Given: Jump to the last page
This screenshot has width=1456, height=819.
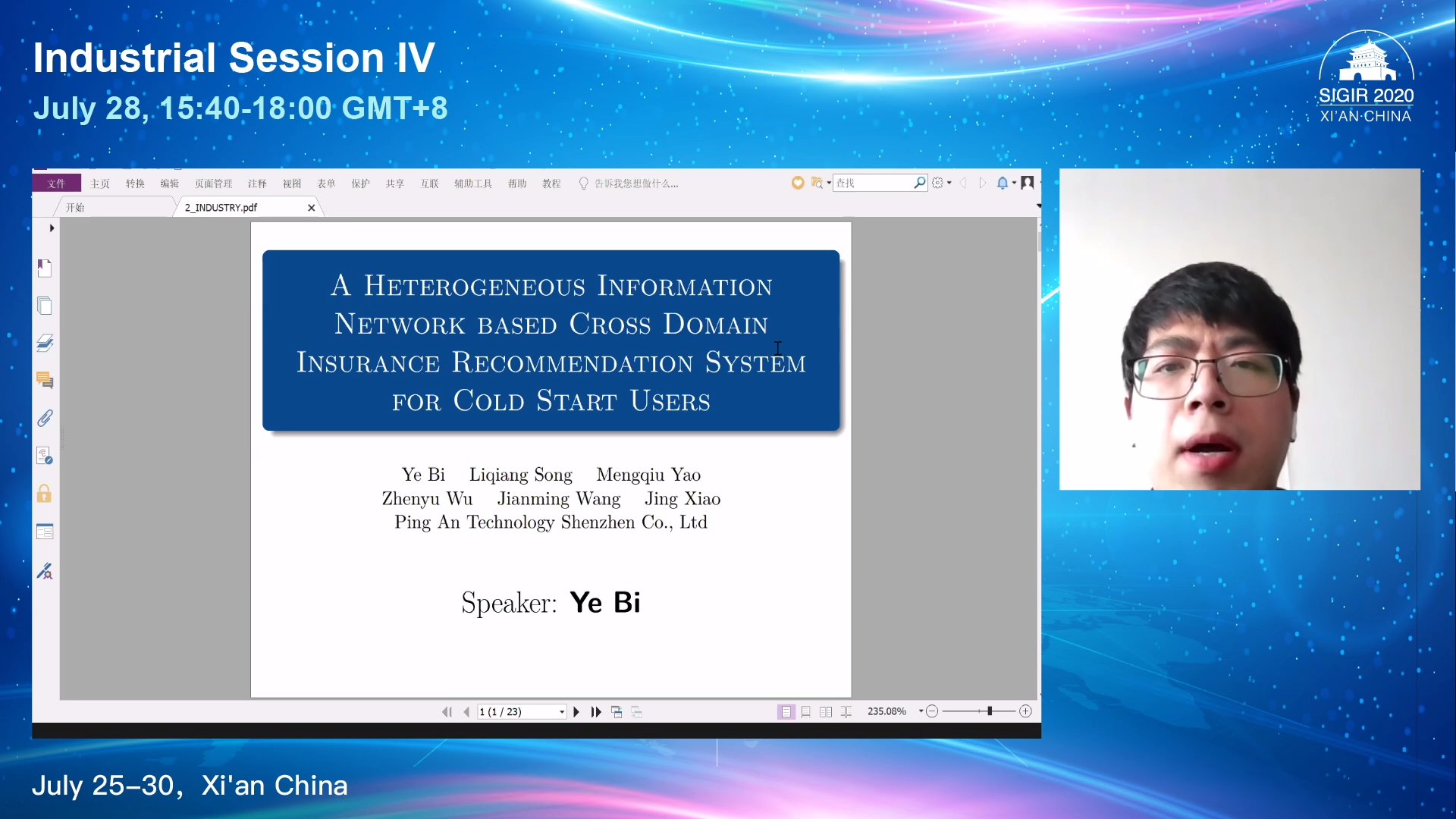Looking at the screenshot, I should 596,712.
